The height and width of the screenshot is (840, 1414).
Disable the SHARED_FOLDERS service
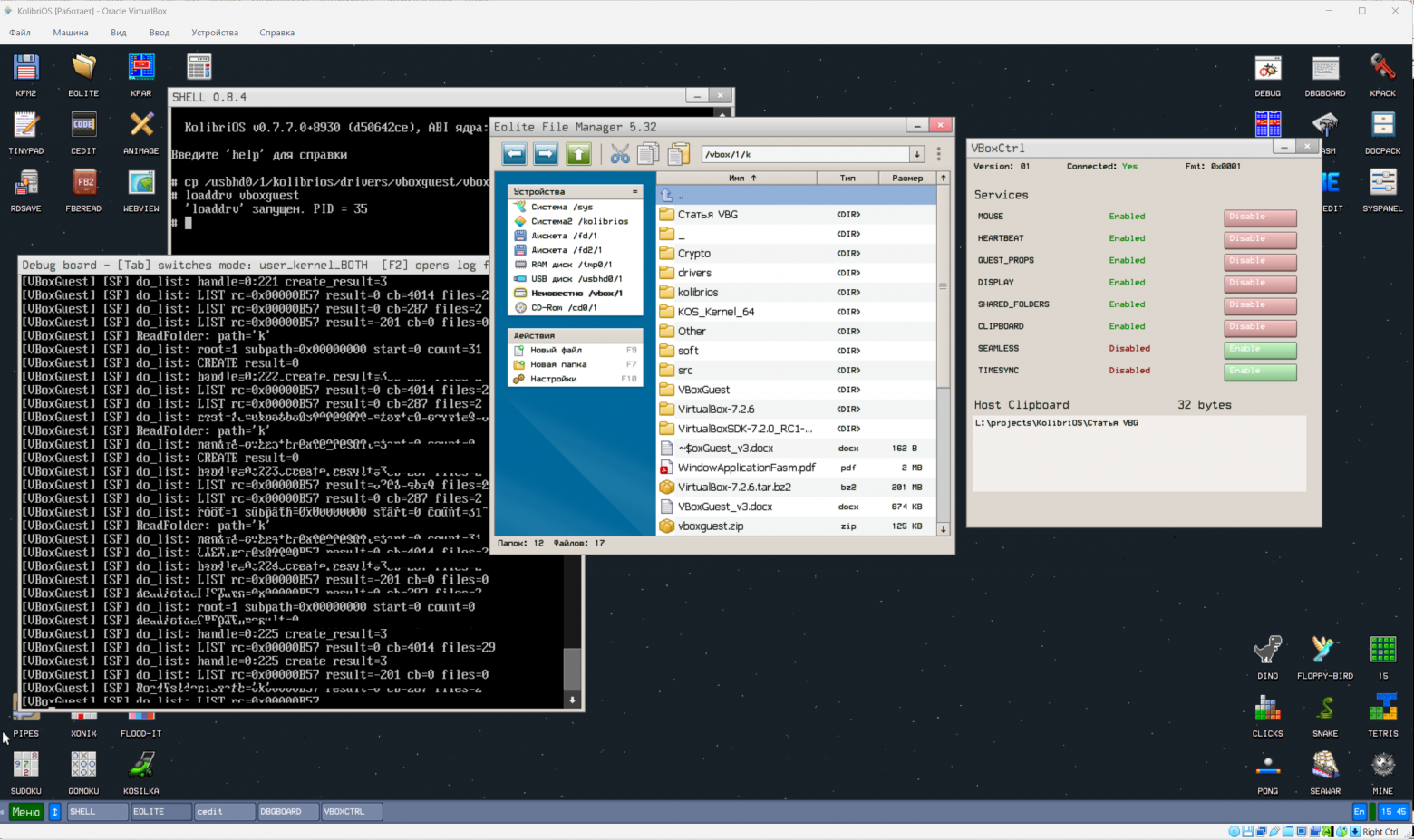[1260, 305]
